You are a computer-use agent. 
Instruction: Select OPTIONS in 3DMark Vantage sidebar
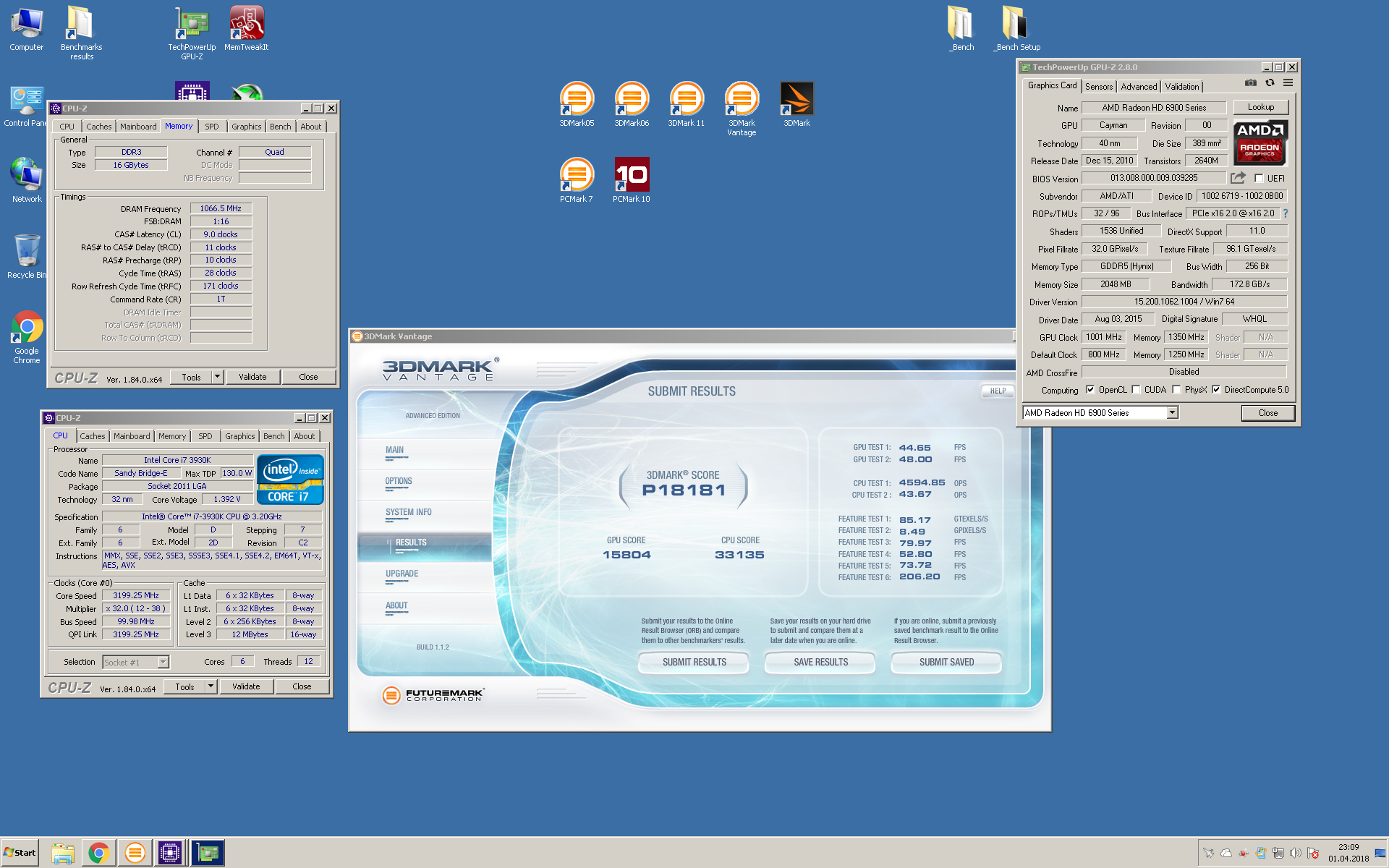pyautogui.click(x=399, y=481)
